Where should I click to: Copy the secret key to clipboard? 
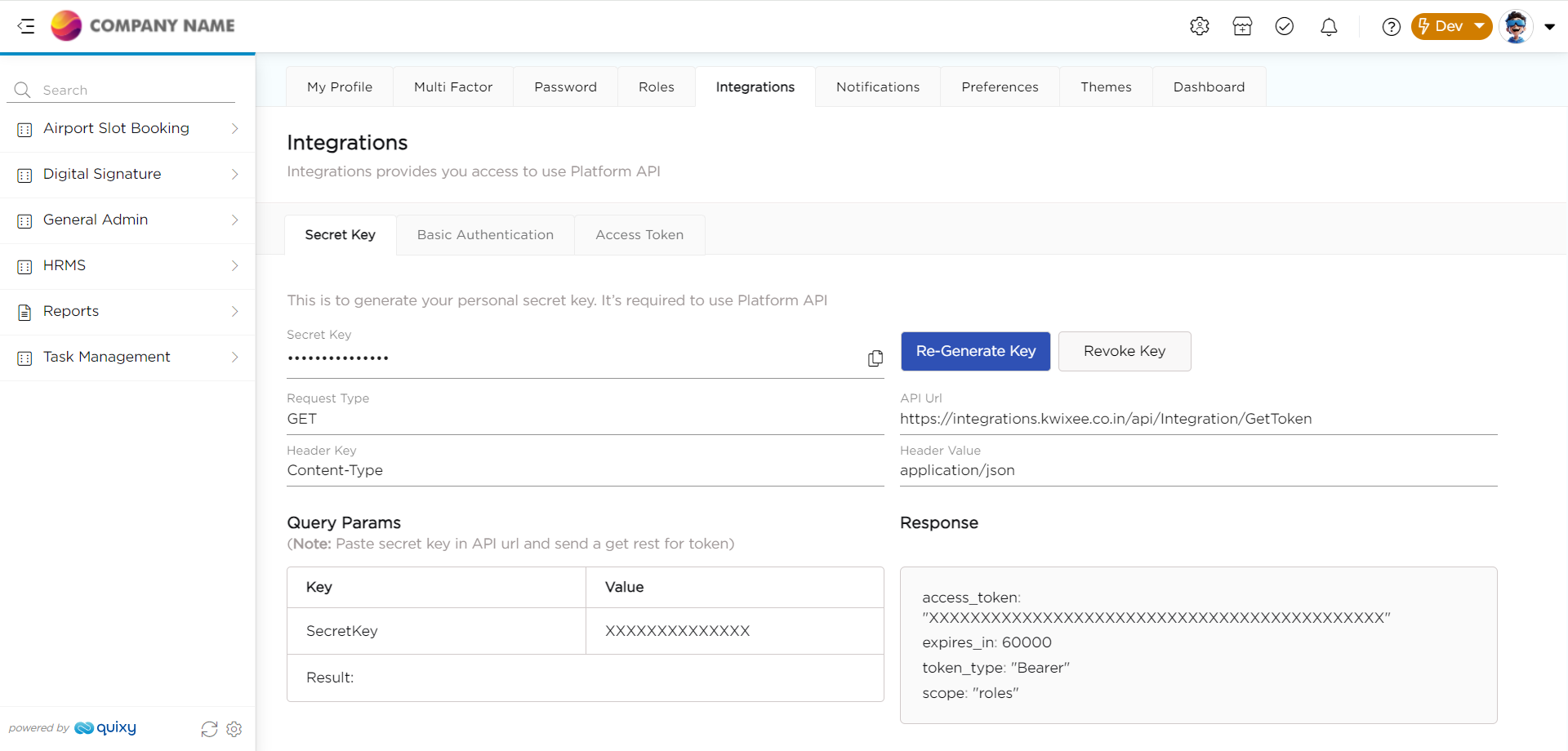click(875, 358)
